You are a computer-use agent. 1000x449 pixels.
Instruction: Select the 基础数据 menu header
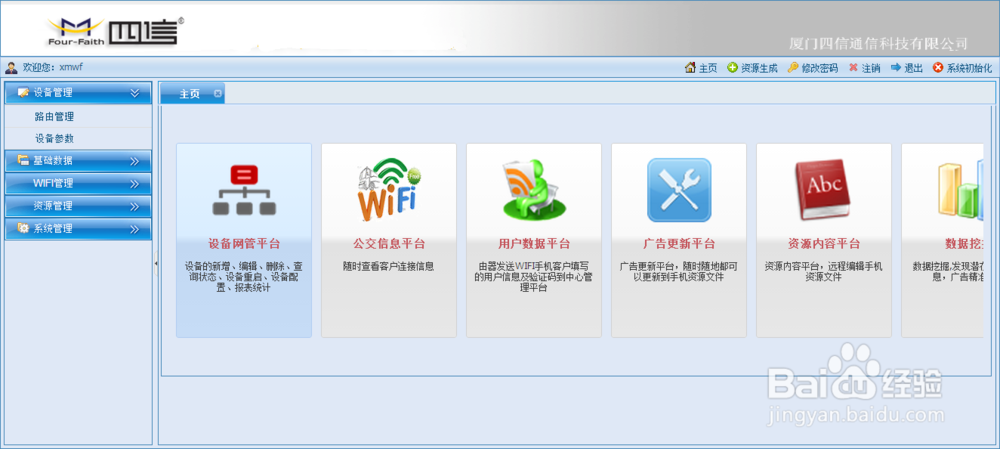click(78, 161)
